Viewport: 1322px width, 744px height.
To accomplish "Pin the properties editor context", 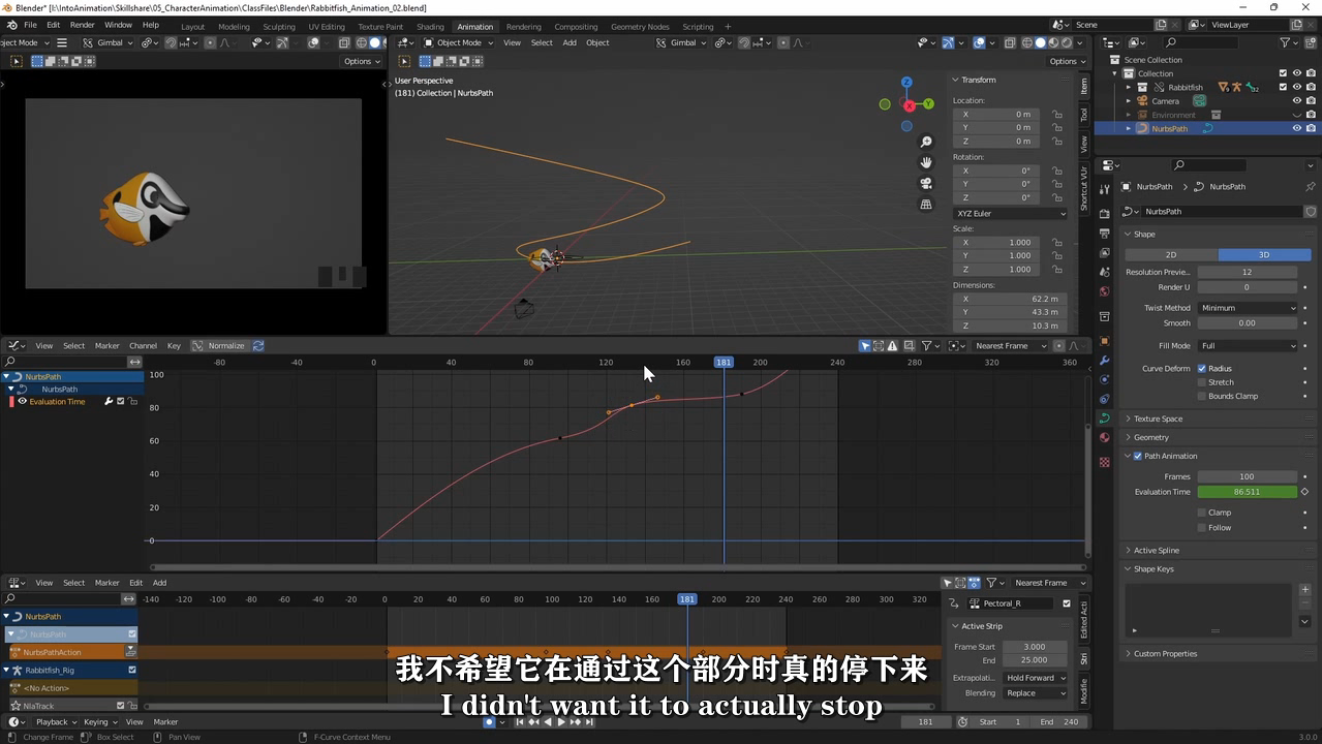I will click(1310, 187).
